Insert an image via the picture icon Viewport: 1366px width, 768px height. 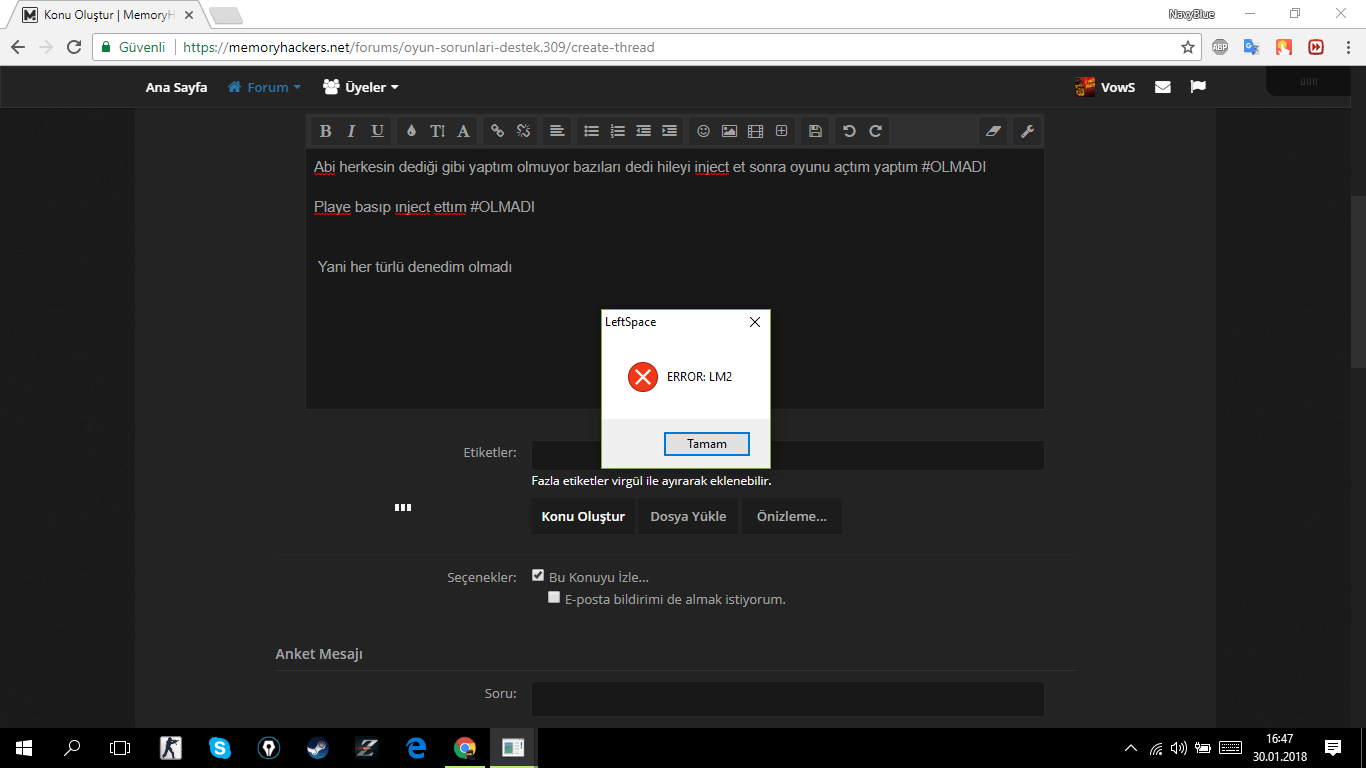729,131
